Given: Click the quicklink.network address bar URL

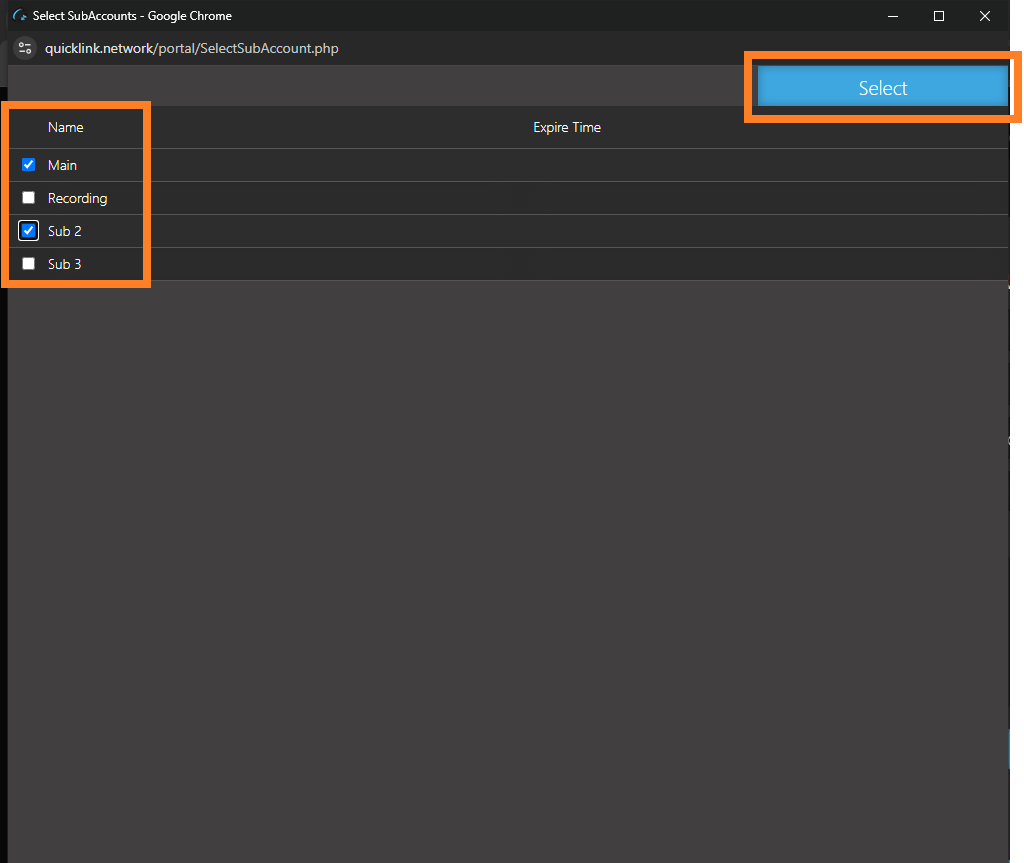Looking at the screenshot, I should click(x=190, y=48).
